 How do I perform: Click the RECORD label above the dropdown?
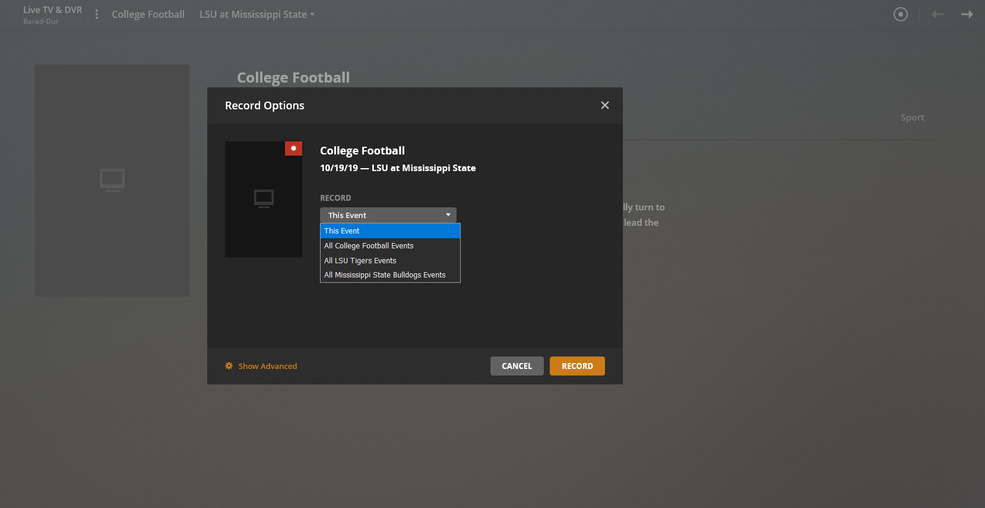335,198
